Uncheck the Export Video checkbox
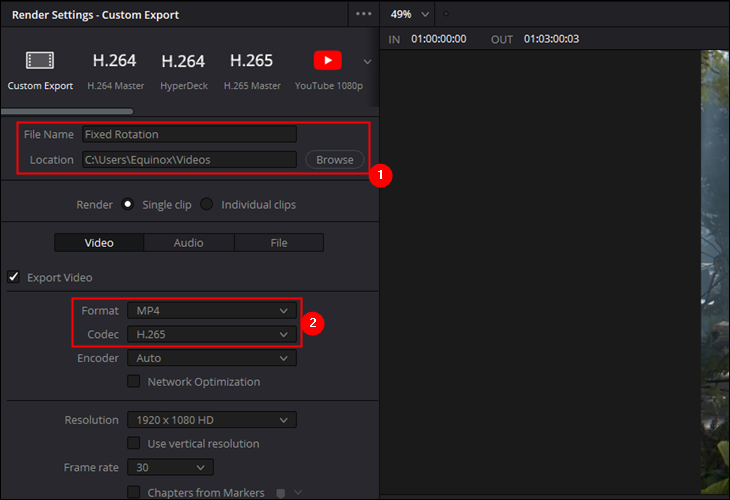The height and width of the screenshot is (500, 730). click(14, 277)
